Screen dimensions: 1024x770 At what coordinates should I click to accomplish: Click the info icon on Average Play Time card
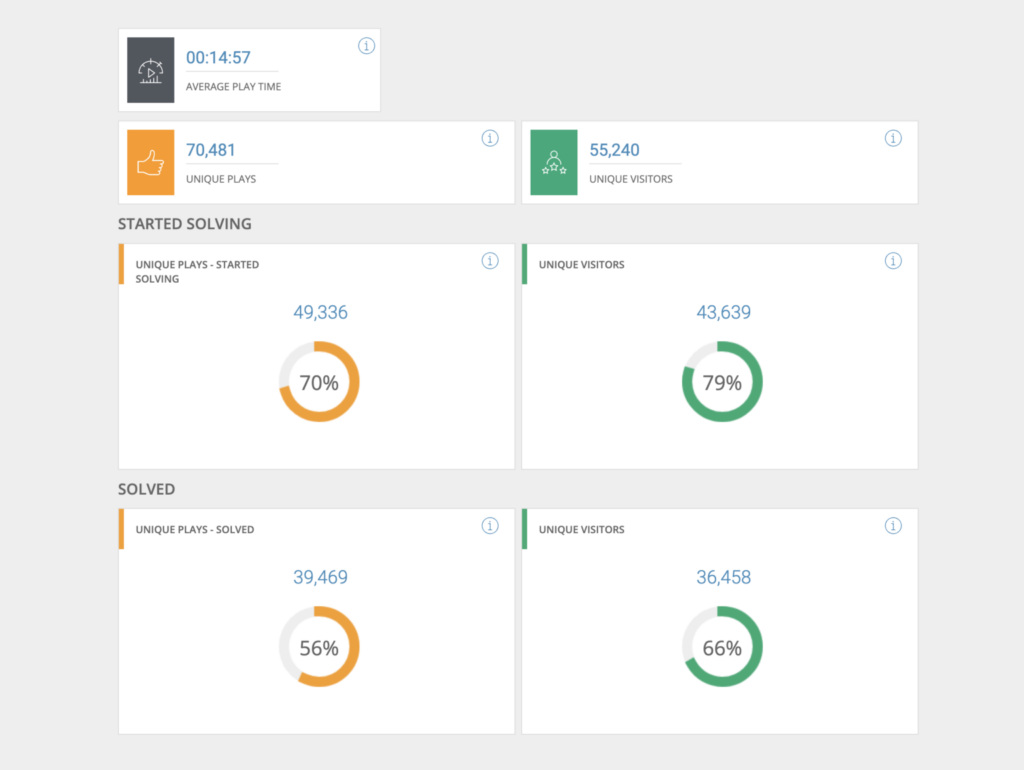click(x=366, y=46)
